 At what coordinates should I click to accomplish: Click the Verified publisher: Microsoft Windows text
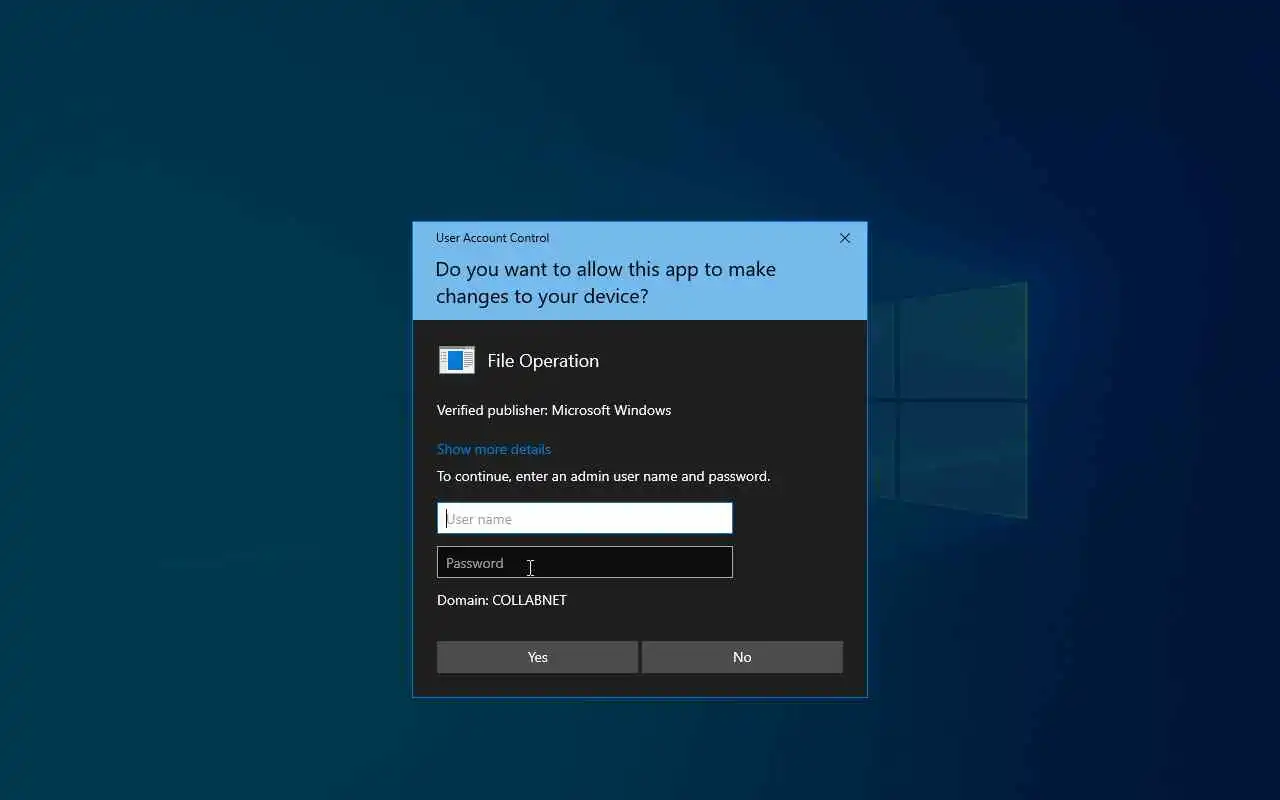click(x=554, y=410)
